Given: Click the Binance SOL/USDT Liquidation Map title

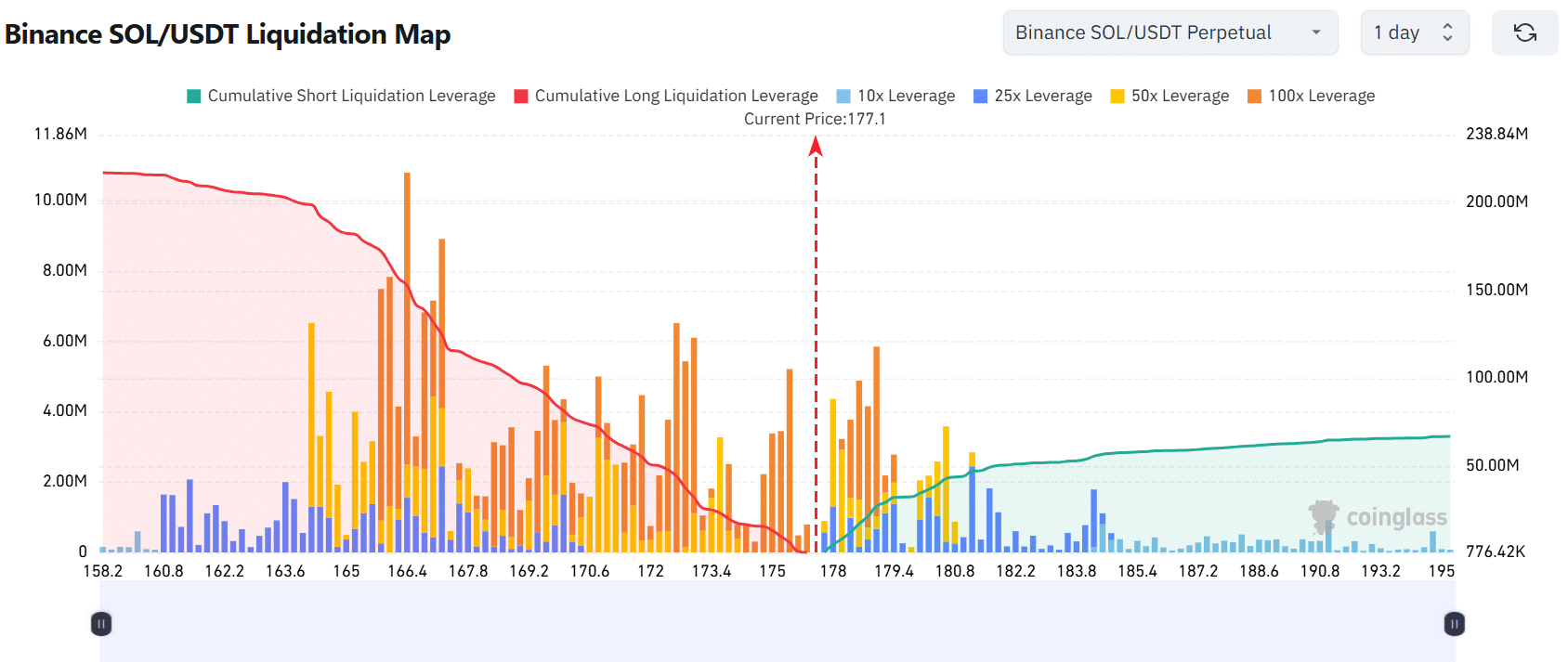Looking at the screenshot, I should pyautogui.click(x=228, y=34).
